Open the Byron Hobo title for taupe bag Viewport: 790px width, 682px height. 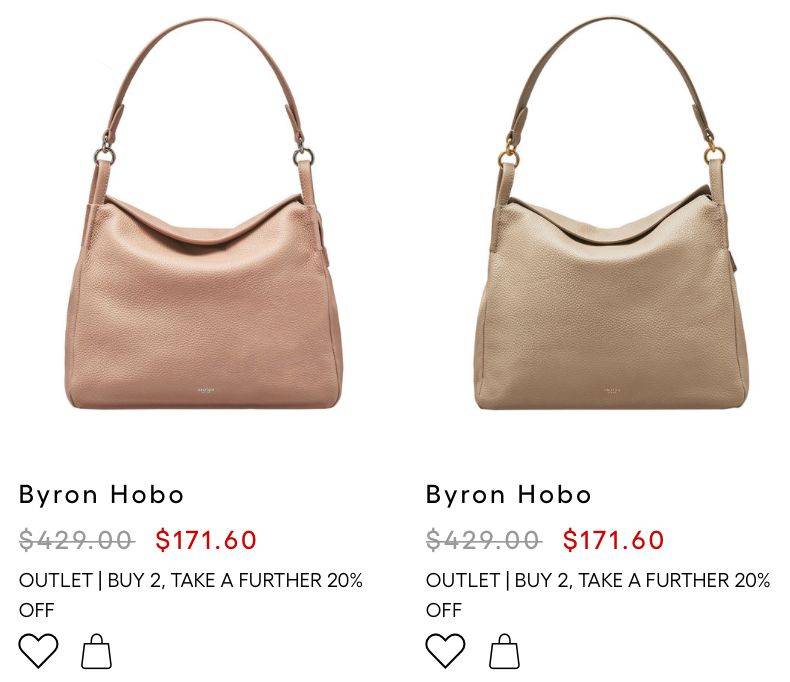508,495
